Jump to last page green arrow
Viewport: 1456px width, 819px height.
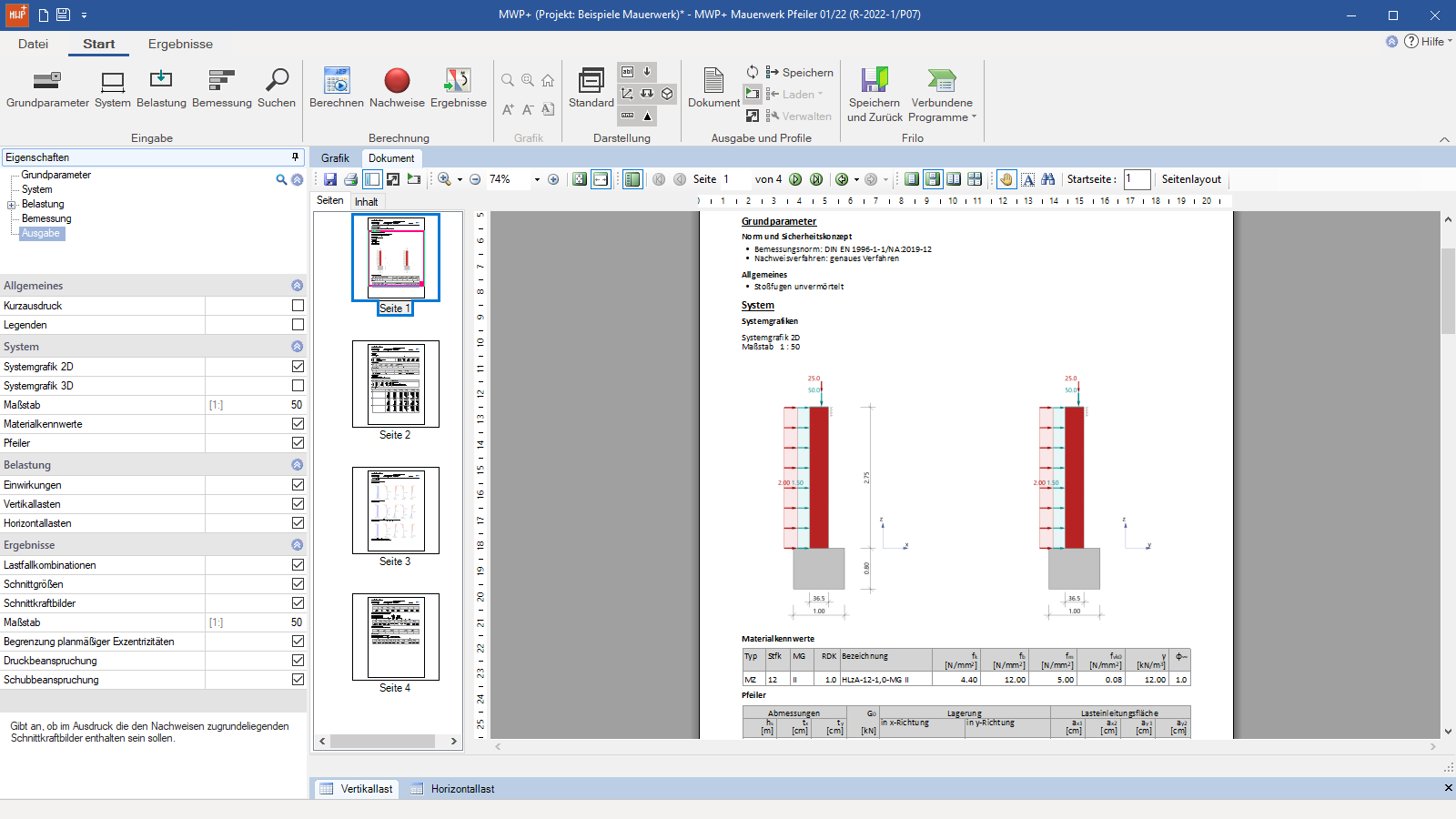816,179
